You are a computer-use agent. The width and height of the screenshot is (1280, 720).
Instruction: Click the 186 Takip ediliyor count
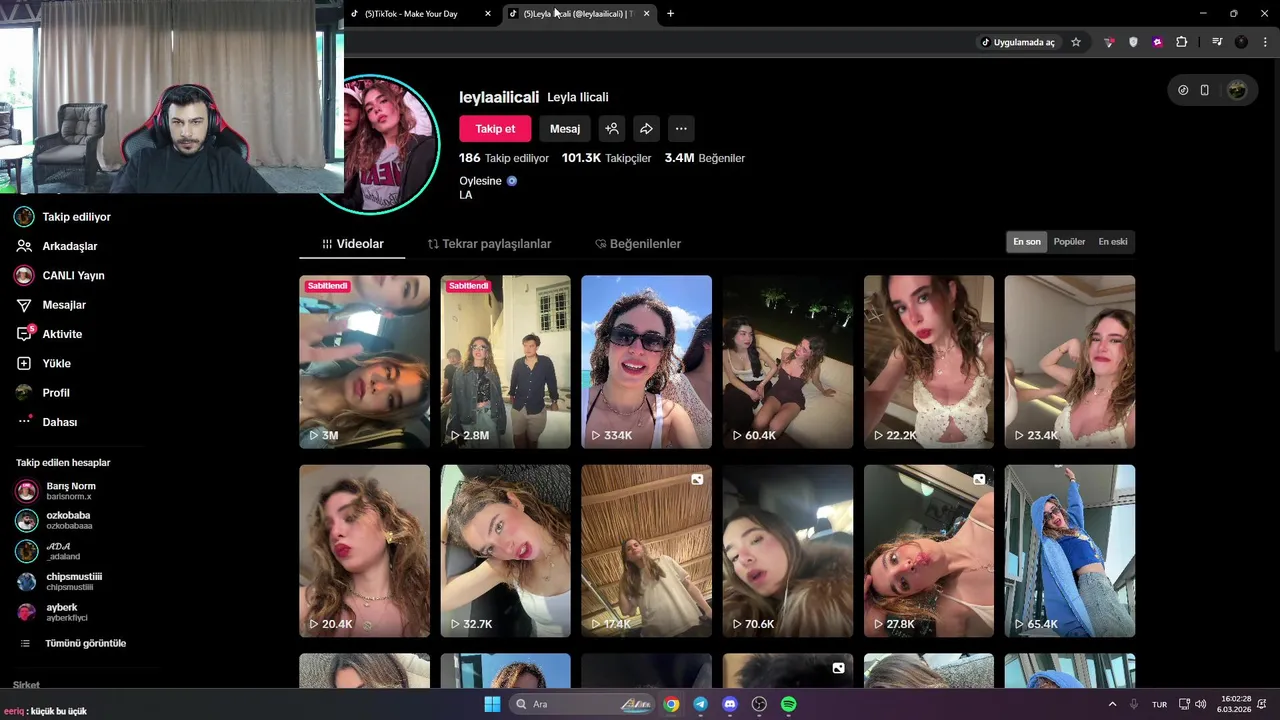point(504,158)
